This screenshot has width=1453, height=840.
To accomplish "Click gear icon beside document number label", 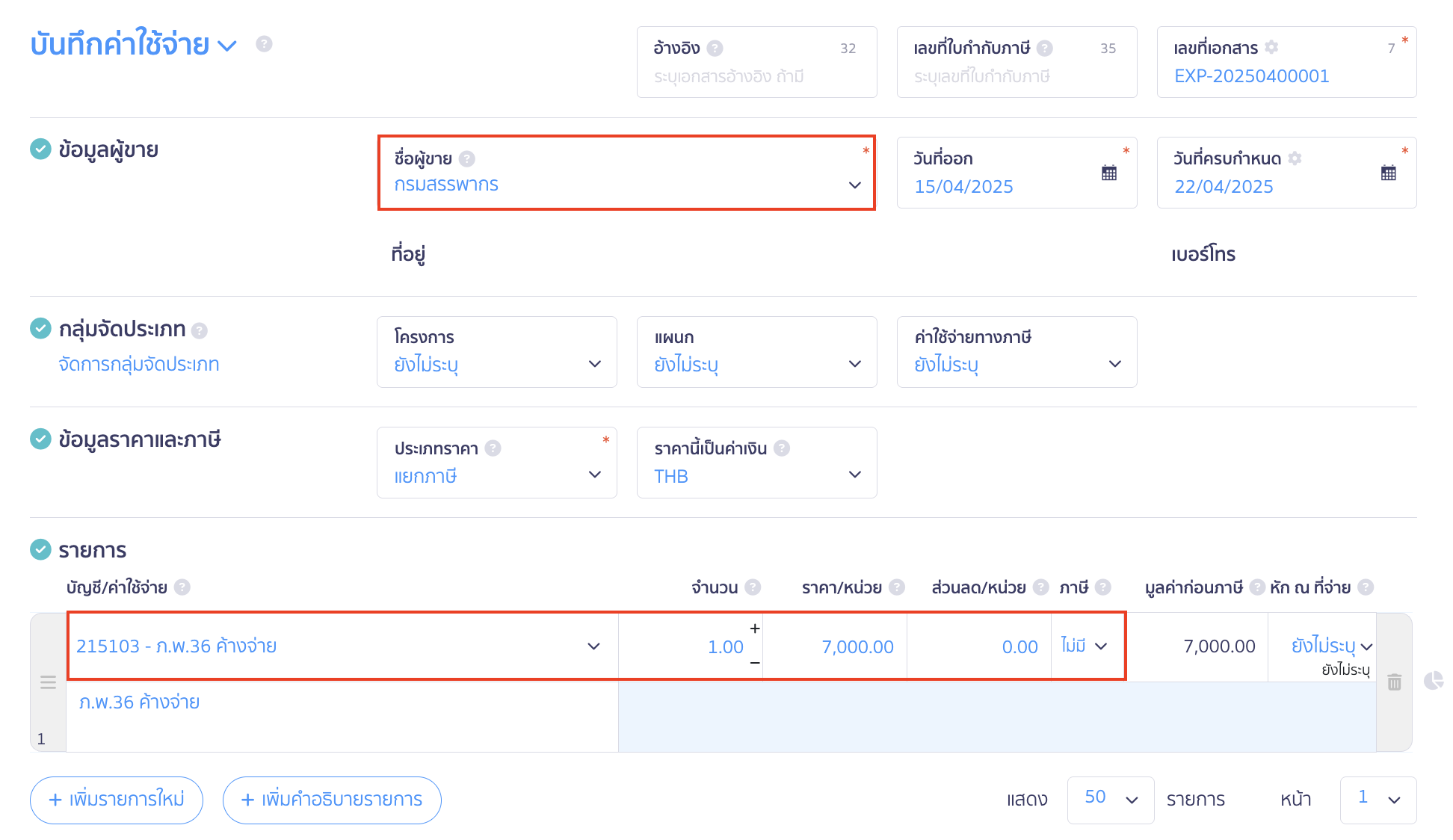I will tap(1271, 48).
